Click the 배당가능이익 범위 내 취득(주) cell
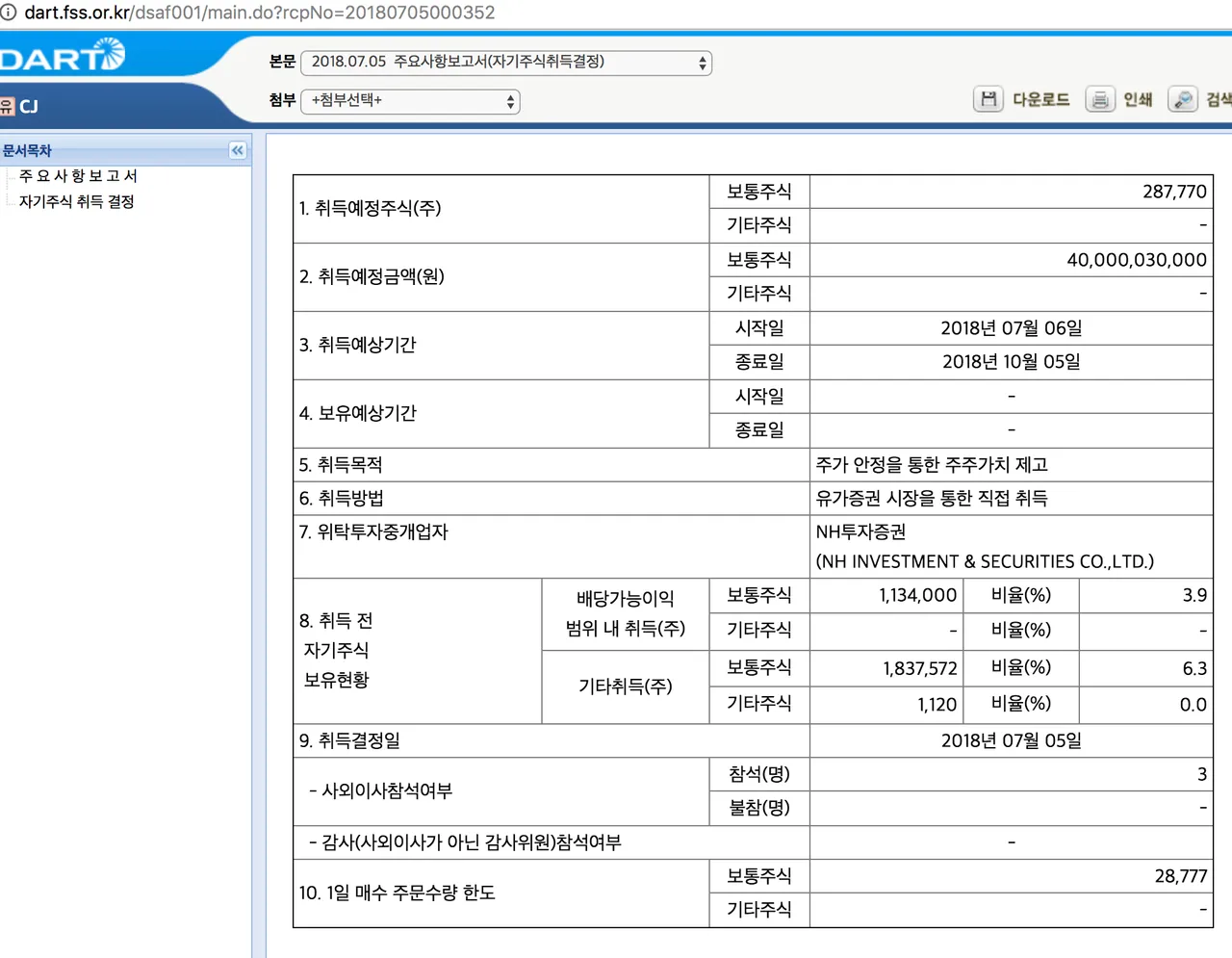Screen dimensions: 1232x958 point(626,614)
